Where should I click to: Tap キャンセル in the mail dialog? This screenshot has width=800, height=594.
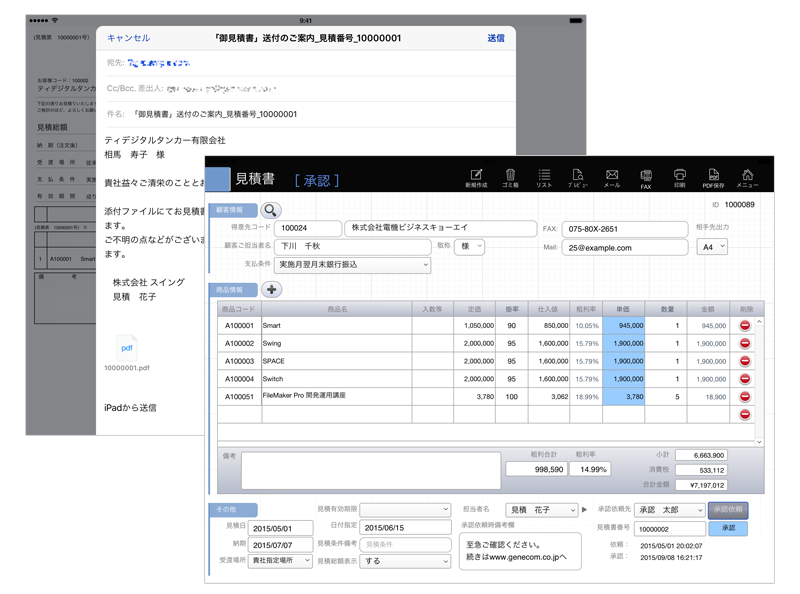click(128, 38)
